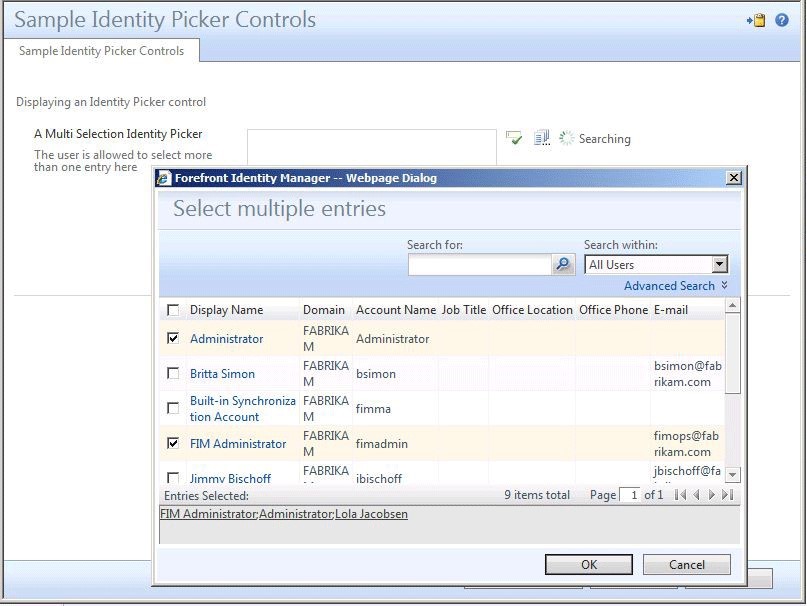Click the Check Names resolver icon
Viewport: 807px width, 606px height.
pos(514,138)
